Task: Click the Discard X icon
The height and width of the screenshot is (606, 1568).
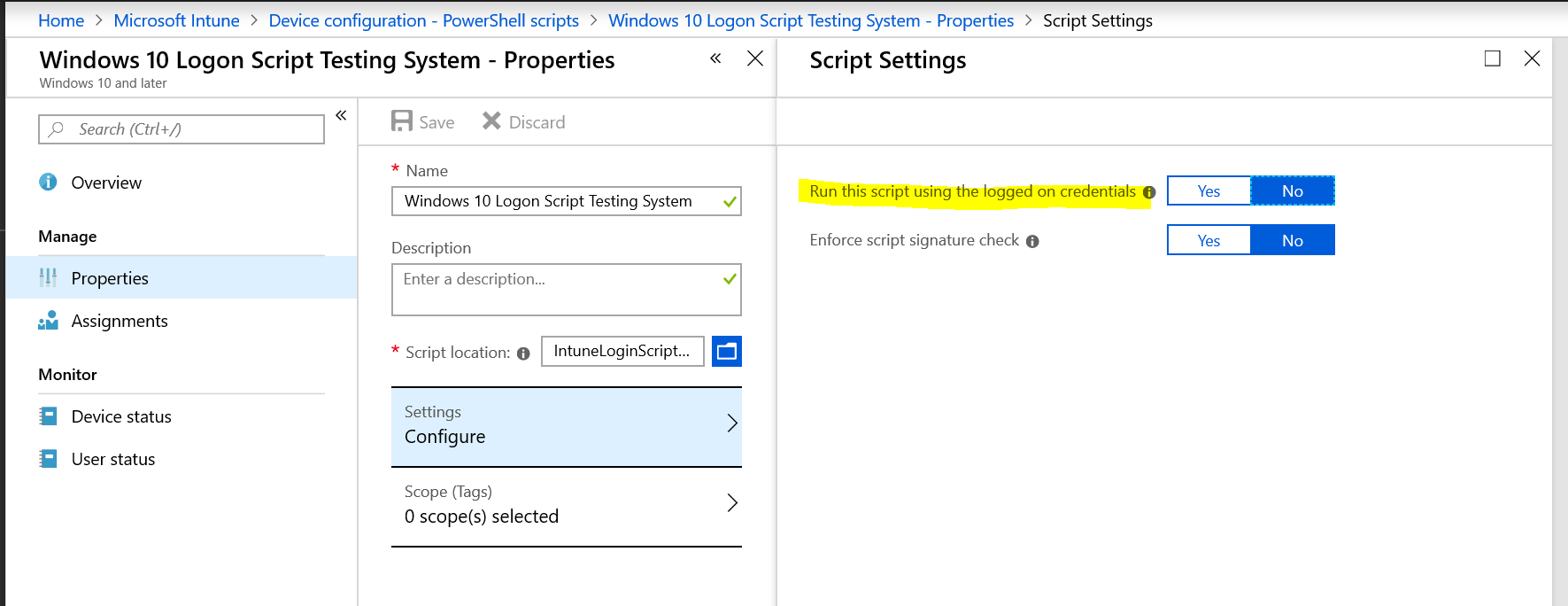Action: pos(491,120)
